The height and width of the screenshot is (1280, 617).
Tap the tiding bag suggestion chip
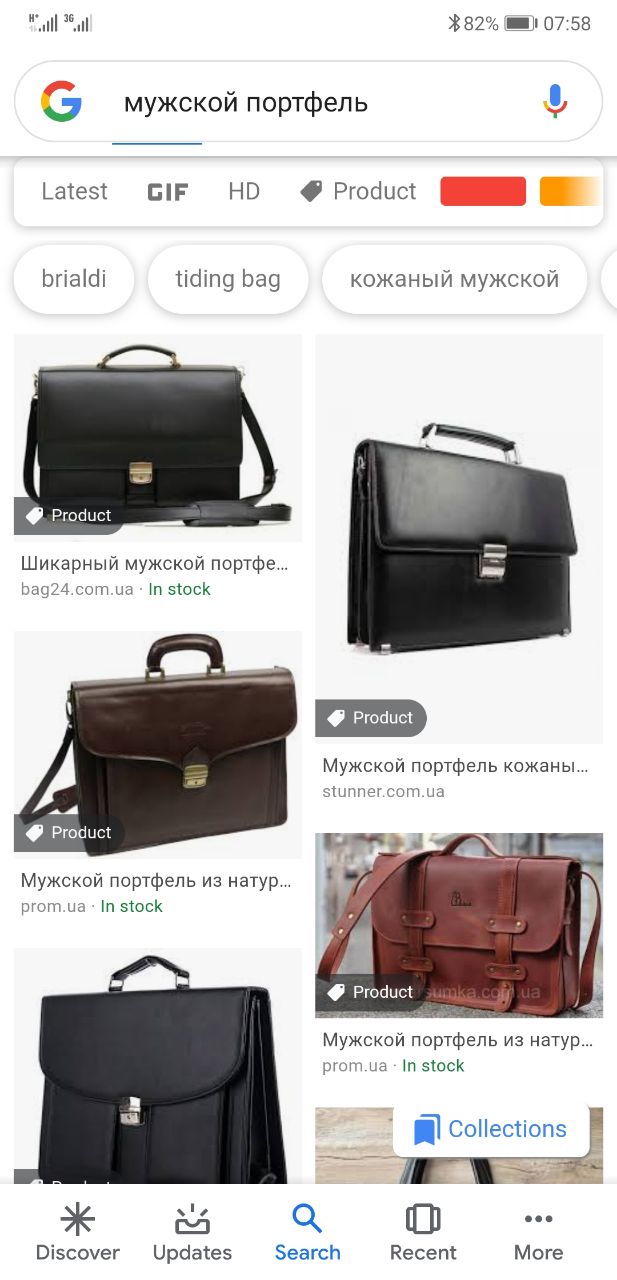point(228,279)
